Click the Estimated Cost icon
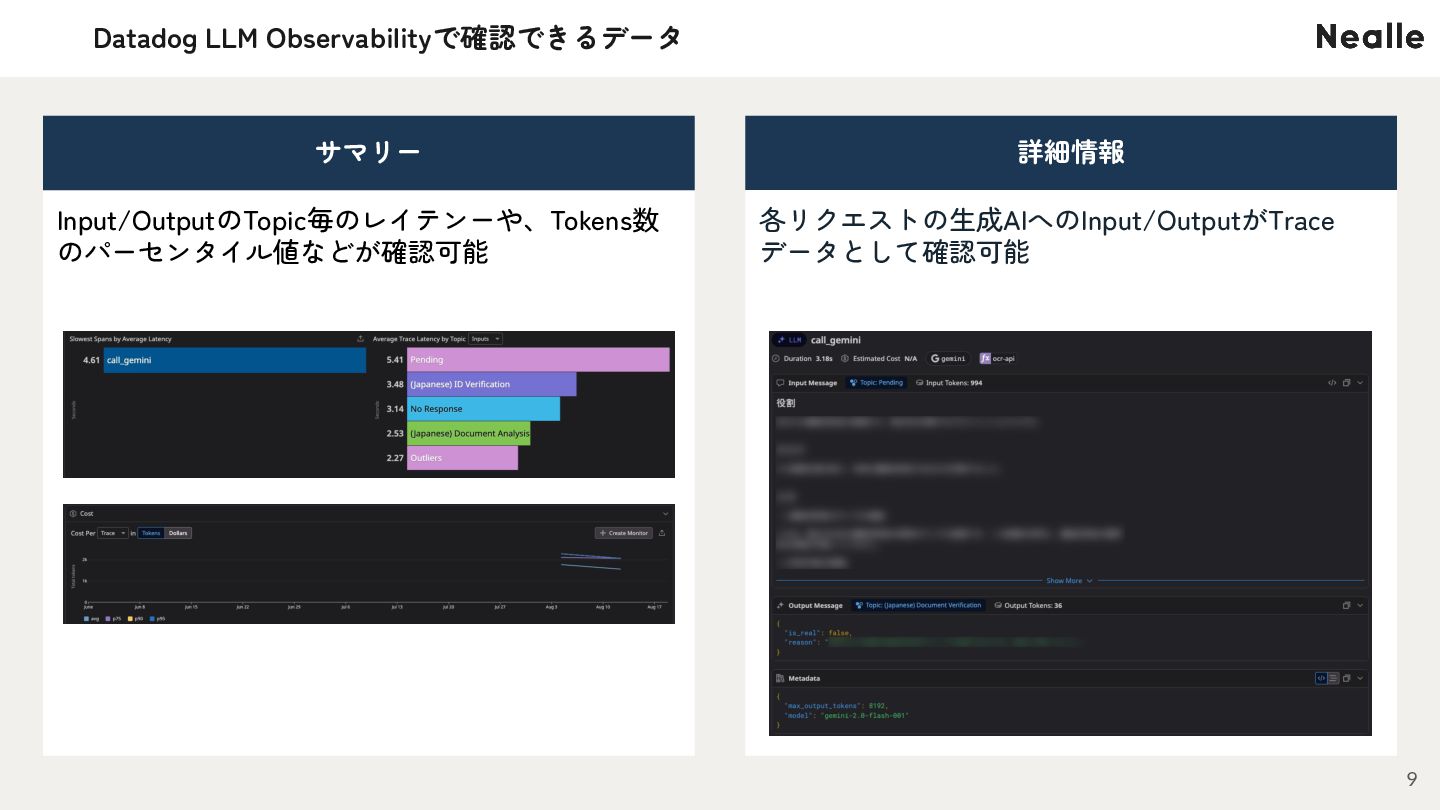Image resolution: width=1440 pixels, height=810 pixels. point(845,358)
